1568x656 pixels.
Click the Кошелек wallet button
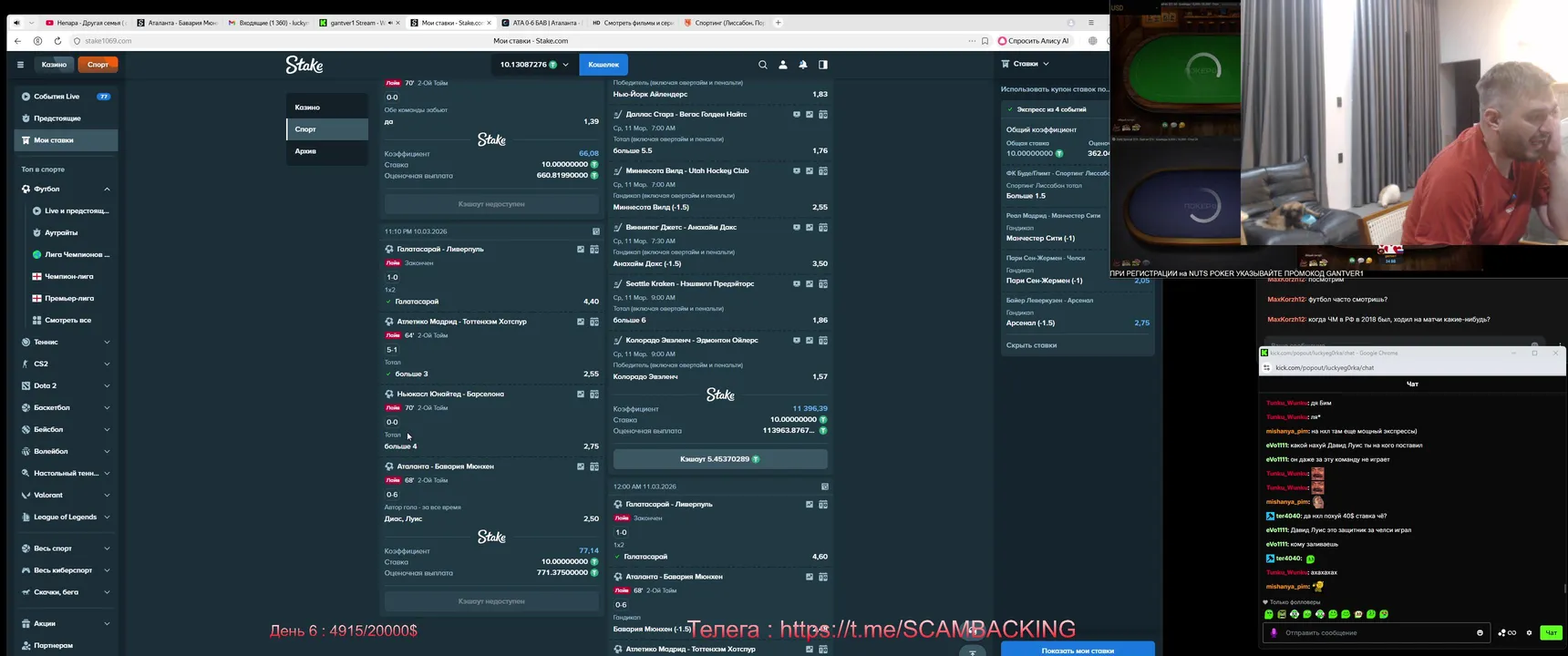[x=603, y=65]
